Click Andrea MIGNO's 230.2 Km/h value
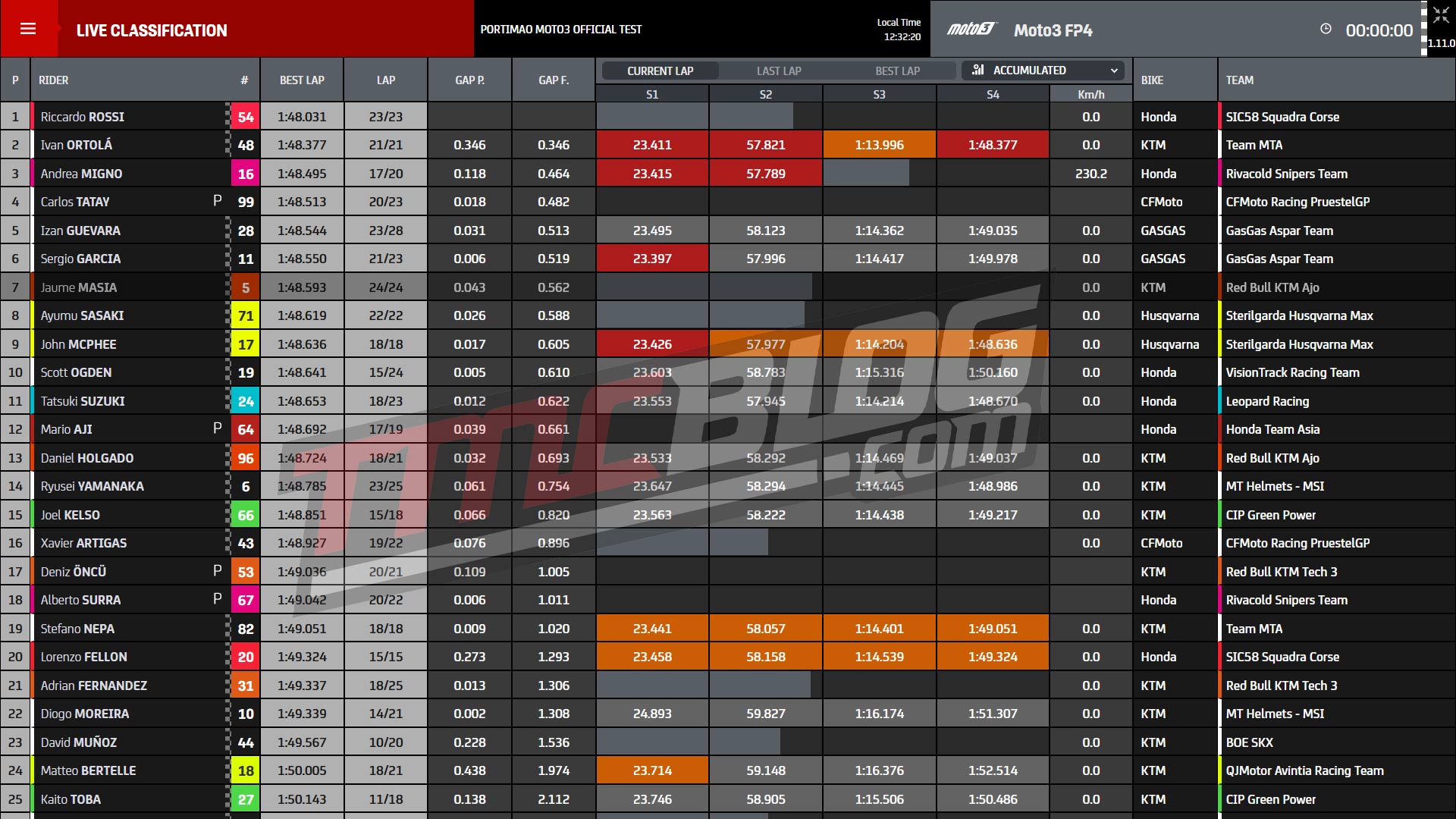 click(x=1091, y=174)
